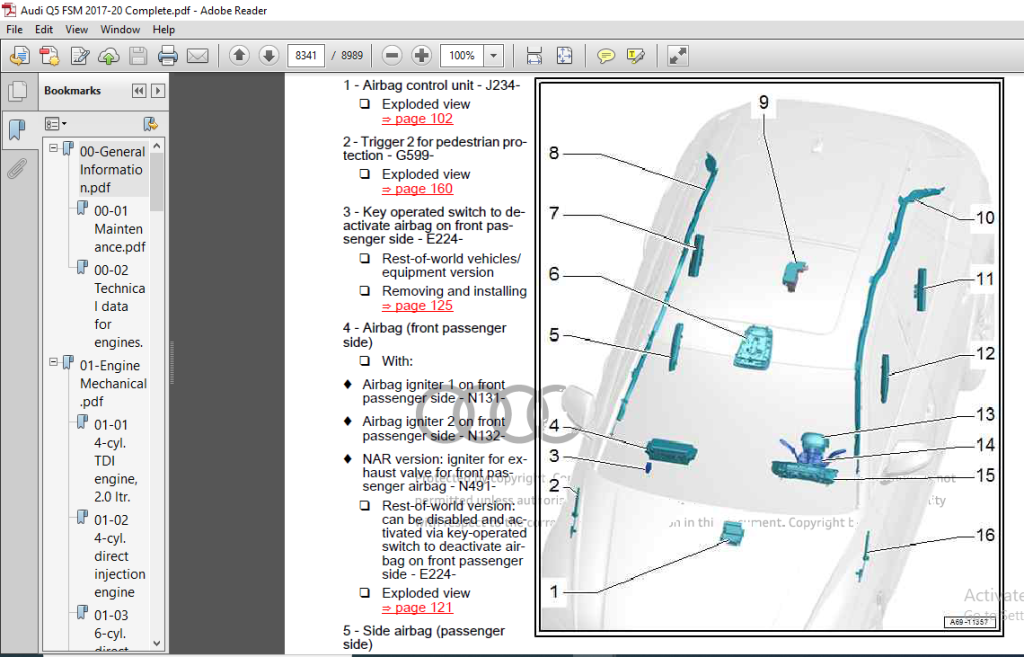Click the bookmarks scrollbar up arrow
Image resolution: width=1024 pixels, height=657 pixels.
pos(157,147)
